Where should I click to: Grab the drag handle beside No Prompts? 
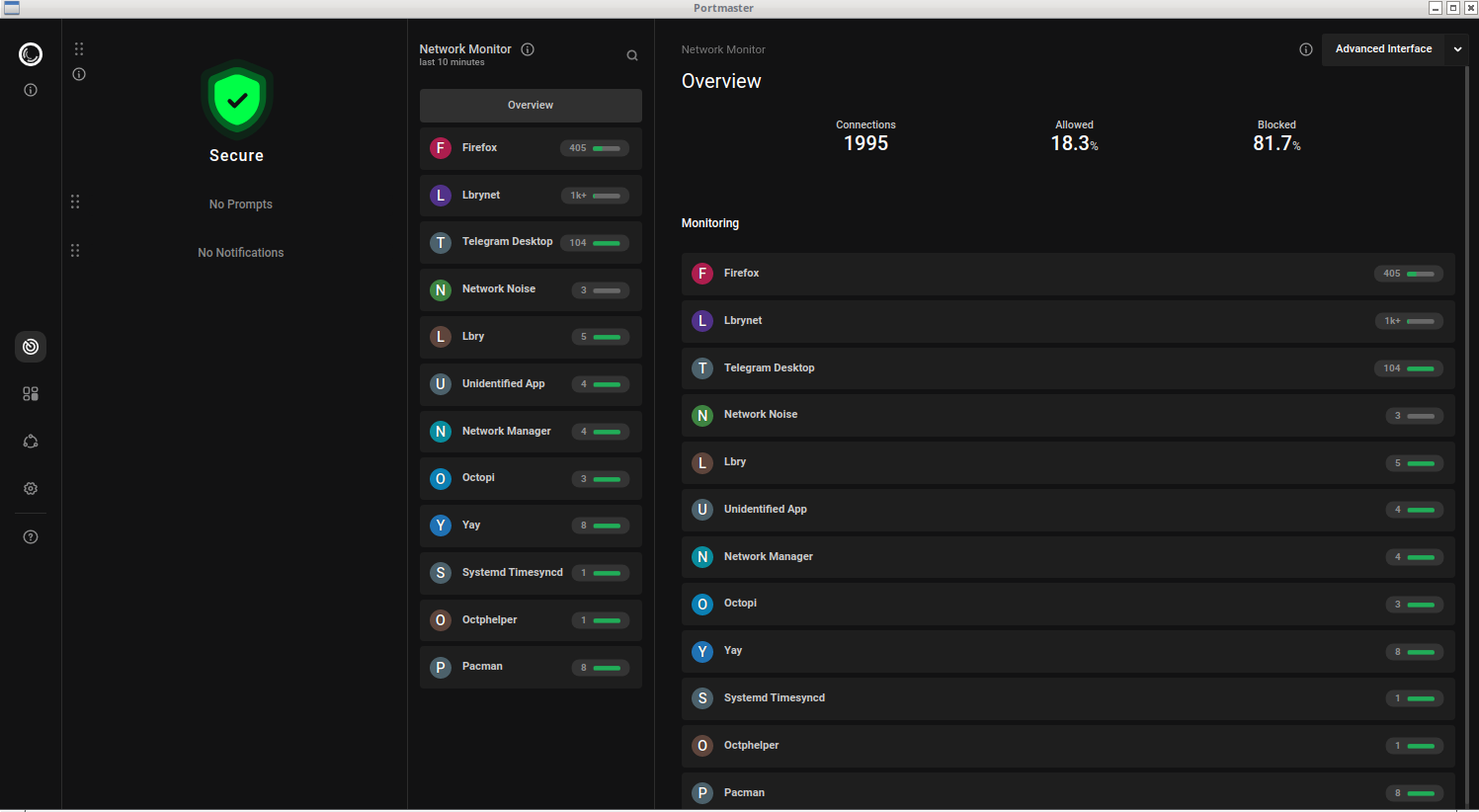point(75,203)
